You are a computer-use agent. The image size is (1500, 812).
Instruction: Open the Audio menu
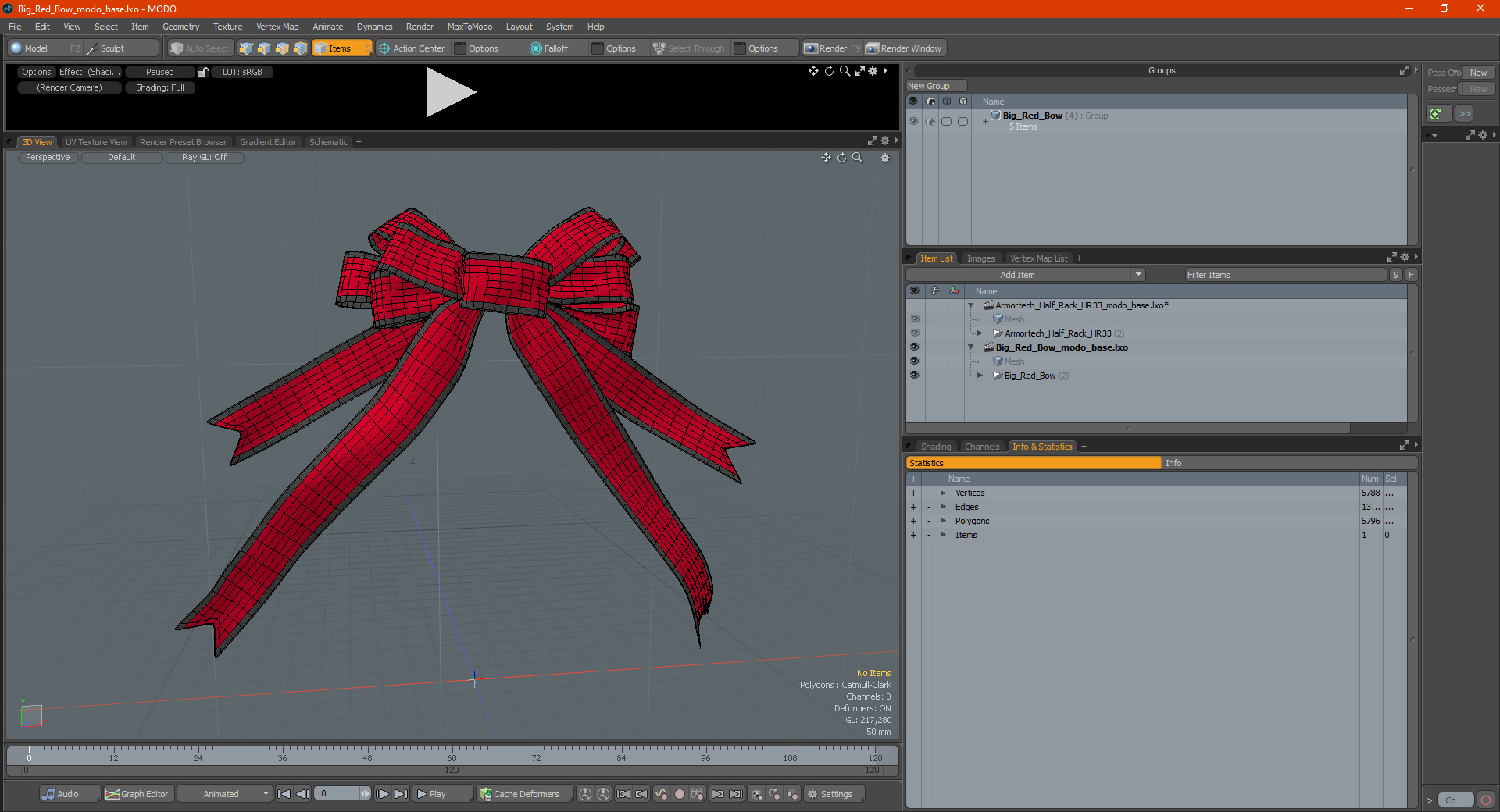69,794
